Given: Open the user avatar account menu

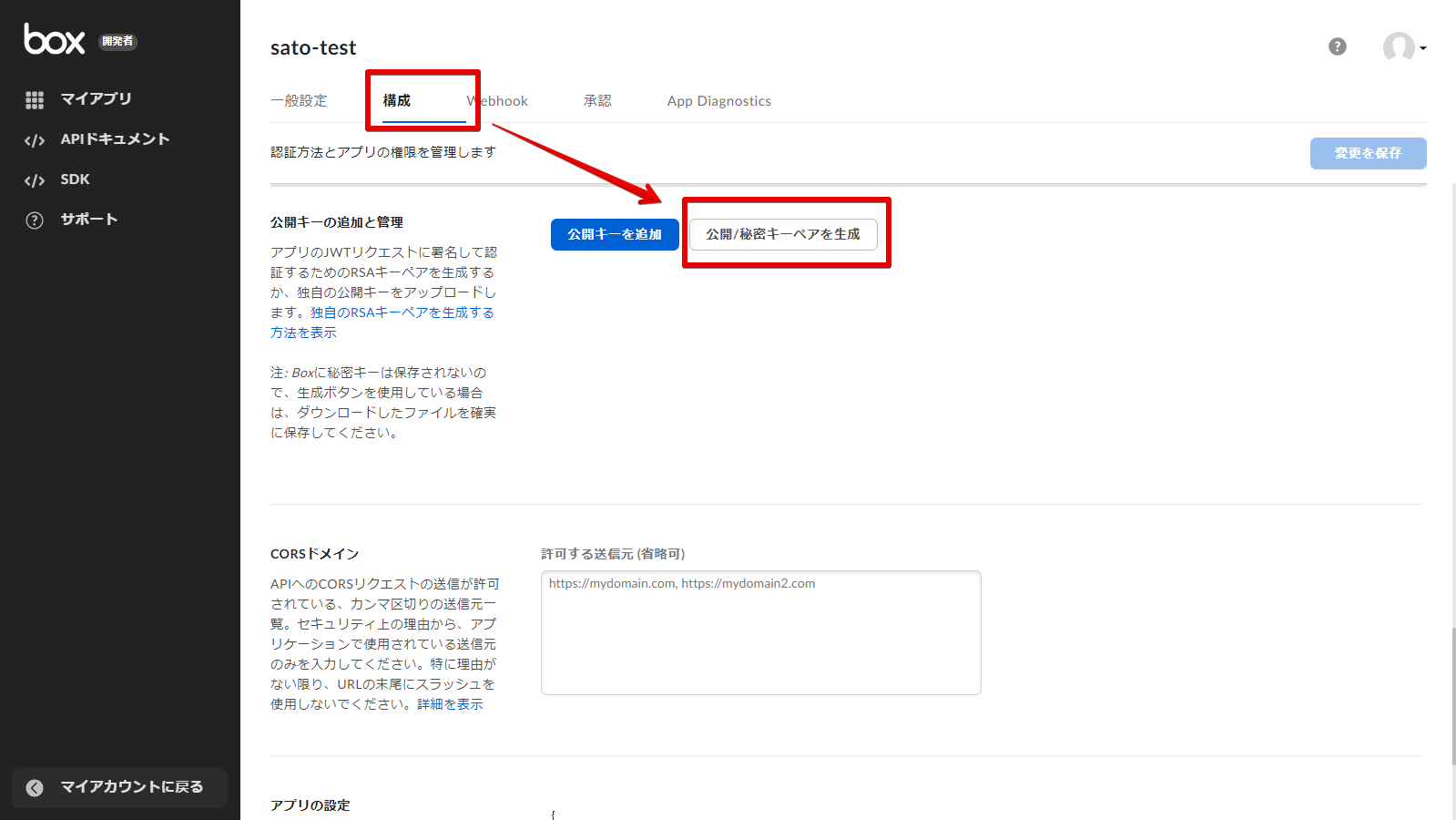Looking at the screenshot, I should (1404, 46).
